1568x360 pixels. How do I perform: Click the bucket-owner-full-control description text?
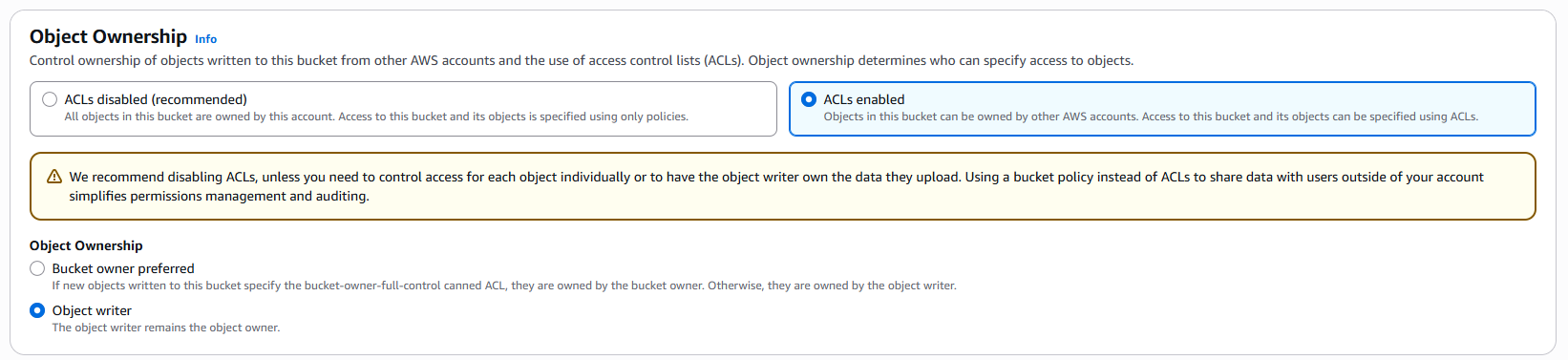click(x=504, y=286)
